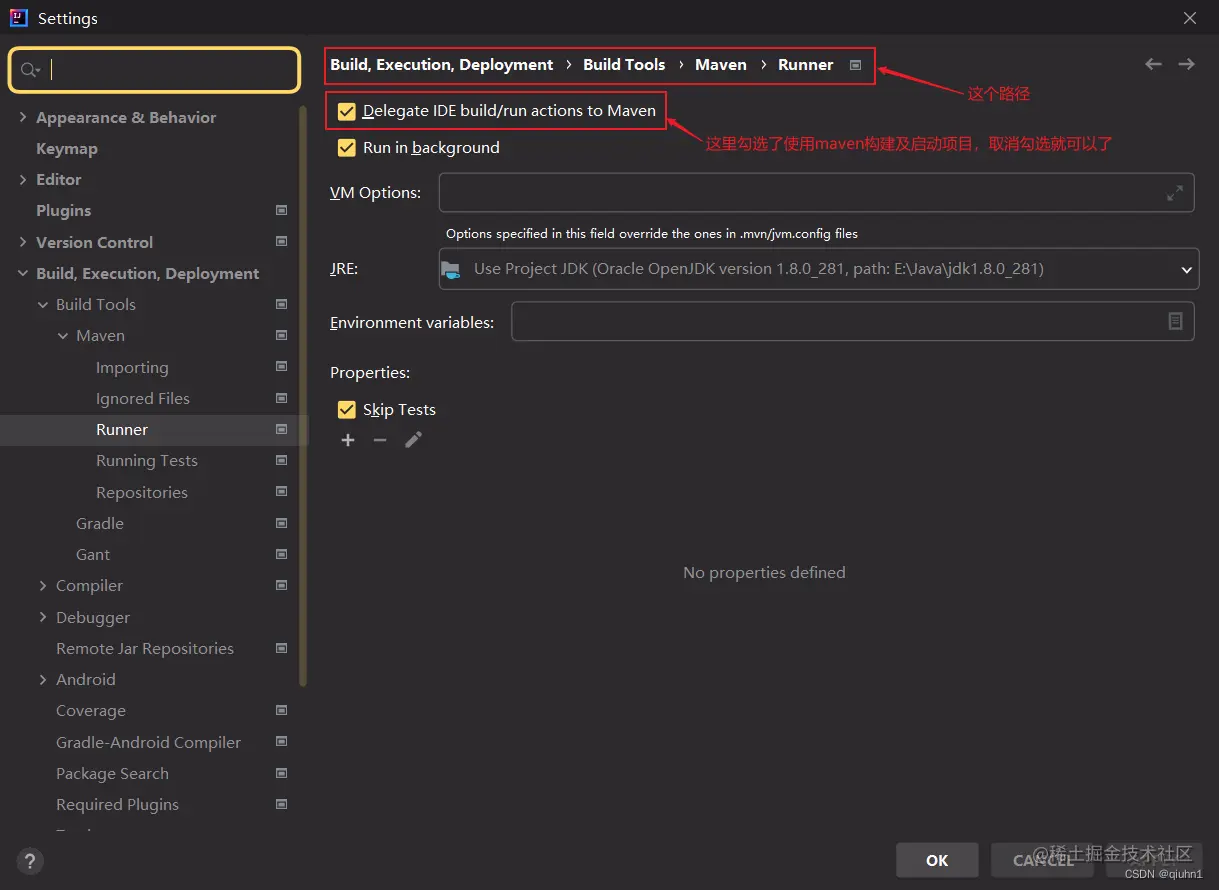Add a new Maven property
Viewport: 1219px width, 890px height.
[x=348, y=440]
